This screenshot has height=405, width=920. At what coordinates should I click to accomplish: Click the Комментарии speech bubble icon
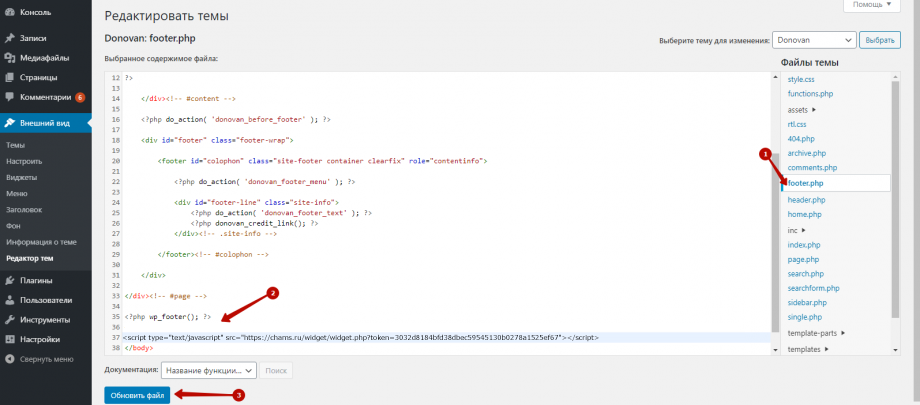[x=9, y=97]
